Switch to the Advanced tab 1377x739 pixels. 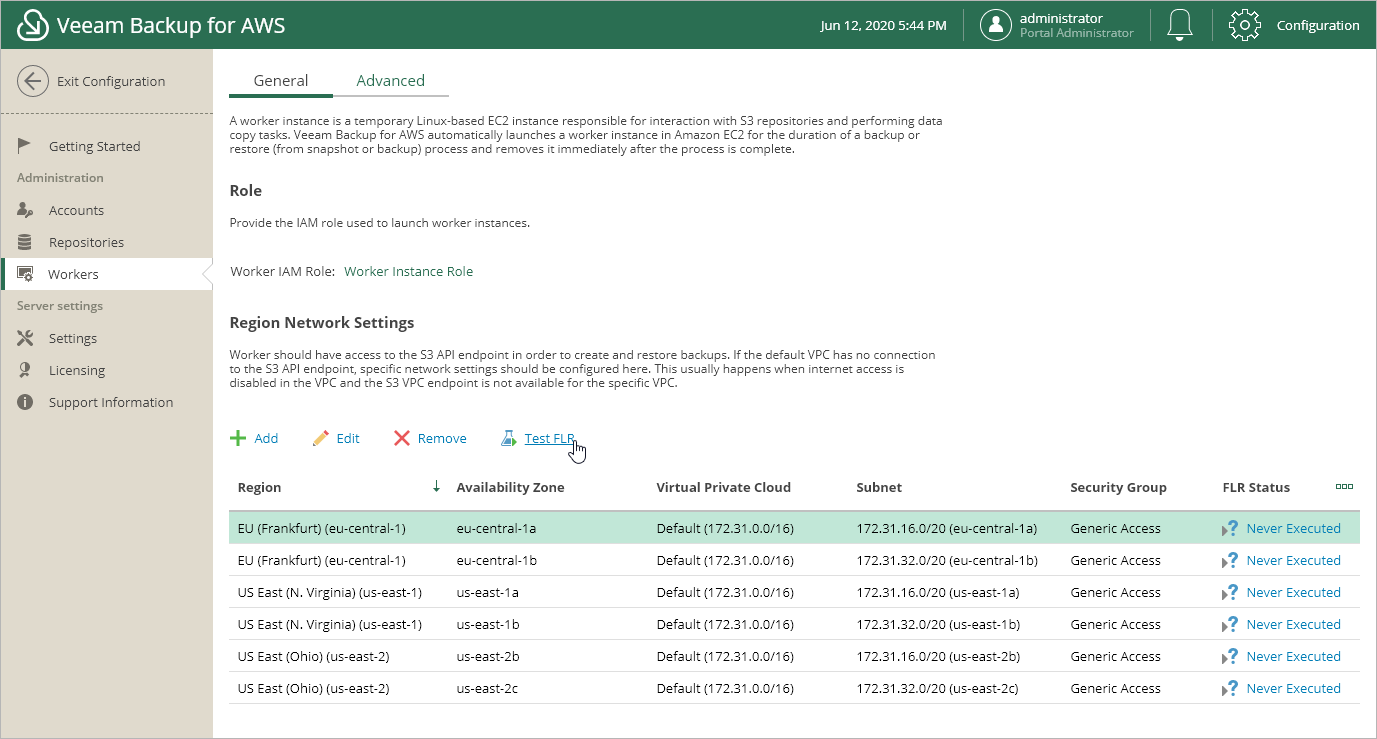pos(391,81)
